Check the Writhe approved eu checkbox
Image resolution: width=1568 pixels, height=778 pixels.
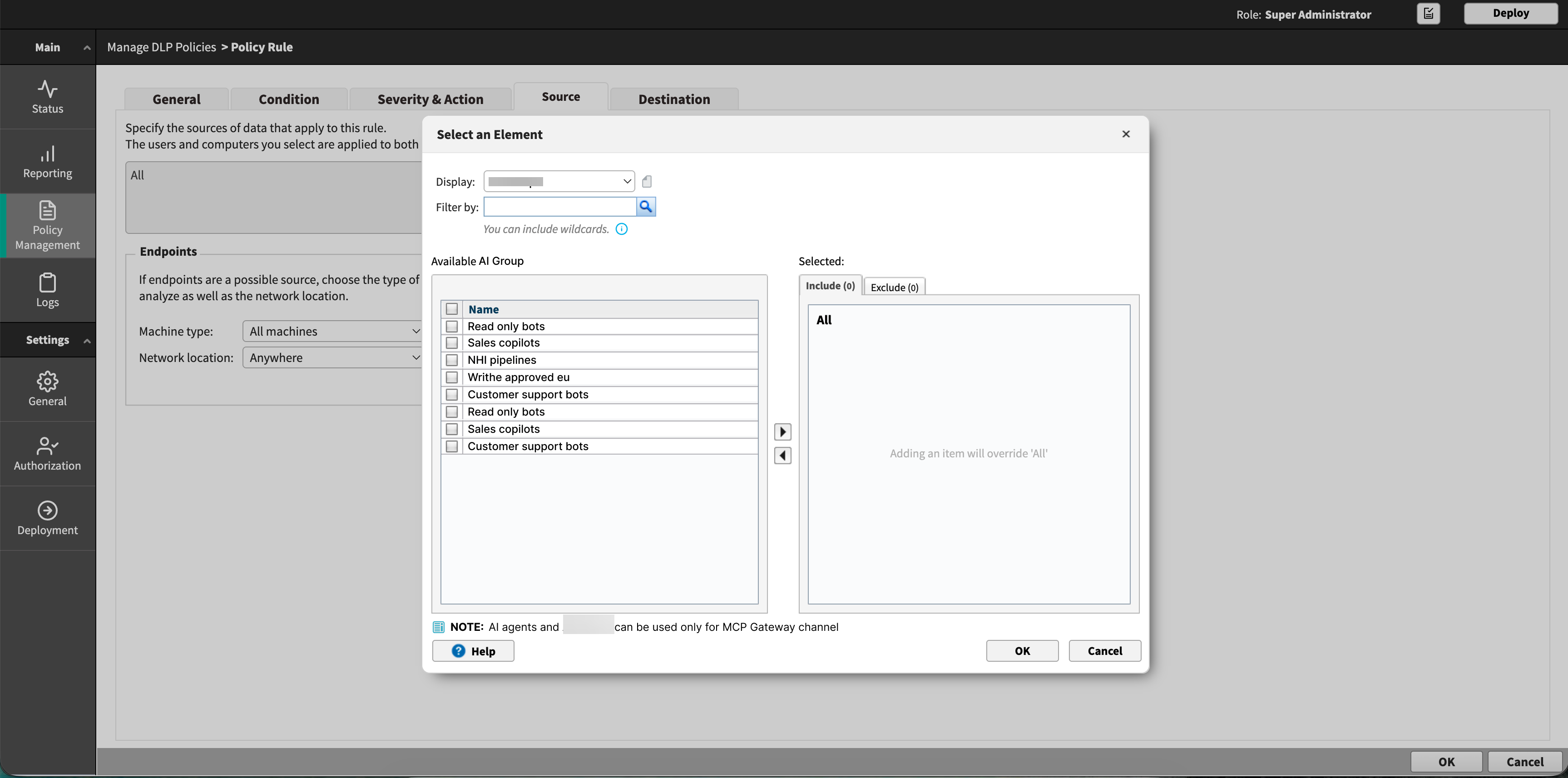point(452,377)
